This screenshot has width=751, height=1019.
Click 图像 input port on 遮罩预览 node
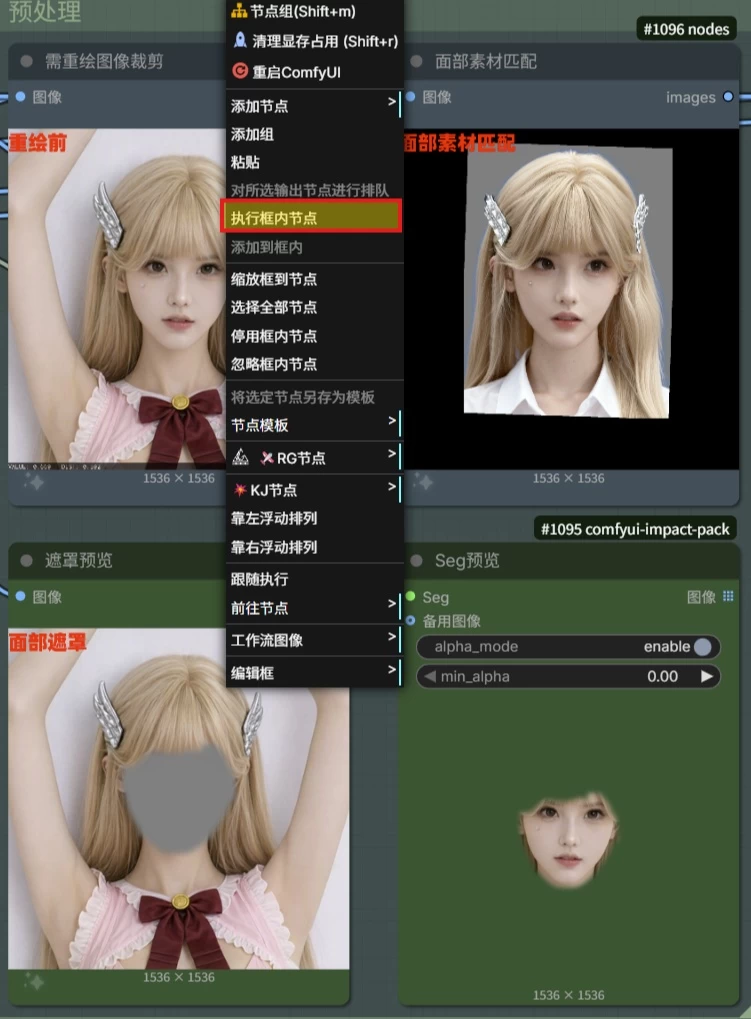[x=20, y=596]
